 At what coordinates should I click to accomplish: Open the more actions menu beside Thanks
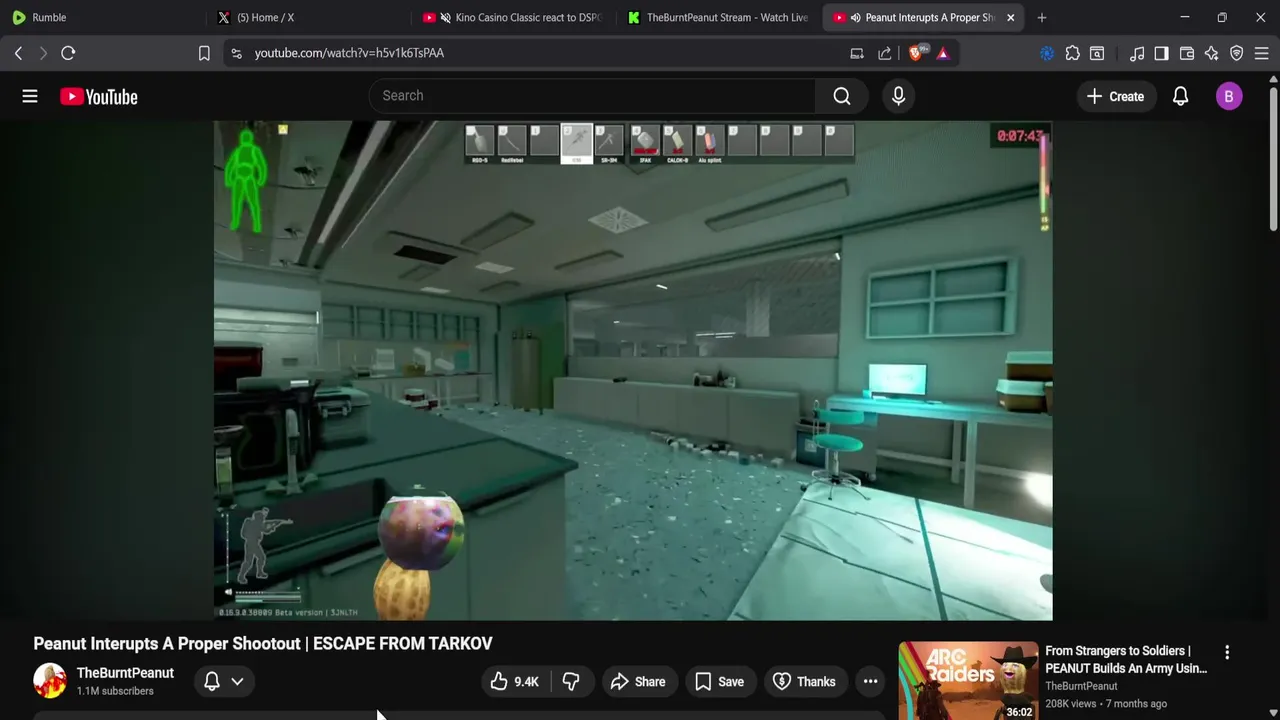870,682
